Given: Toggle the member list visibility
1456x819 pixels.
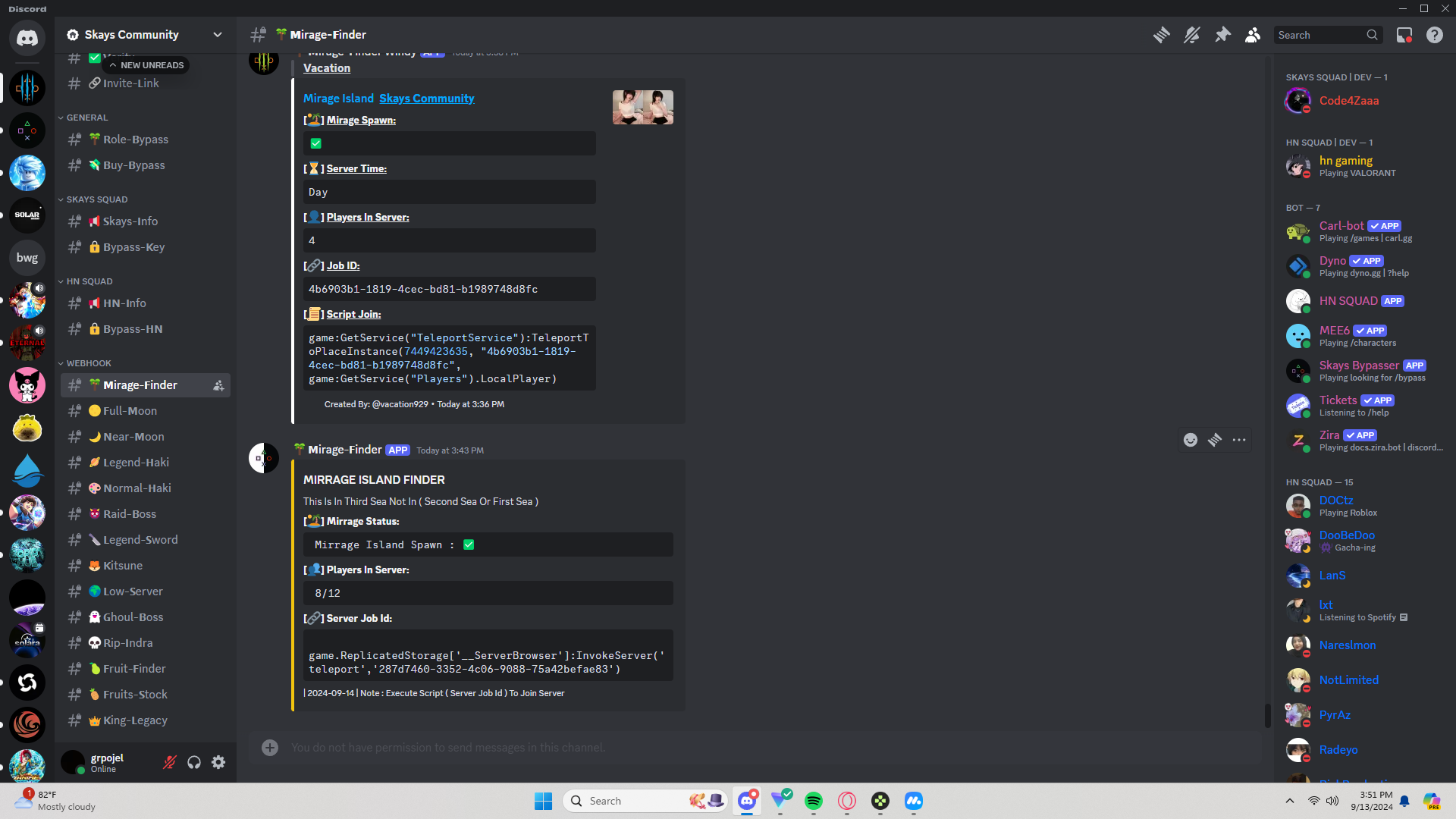Looking at the screenshot, I should pos(1253,35).
